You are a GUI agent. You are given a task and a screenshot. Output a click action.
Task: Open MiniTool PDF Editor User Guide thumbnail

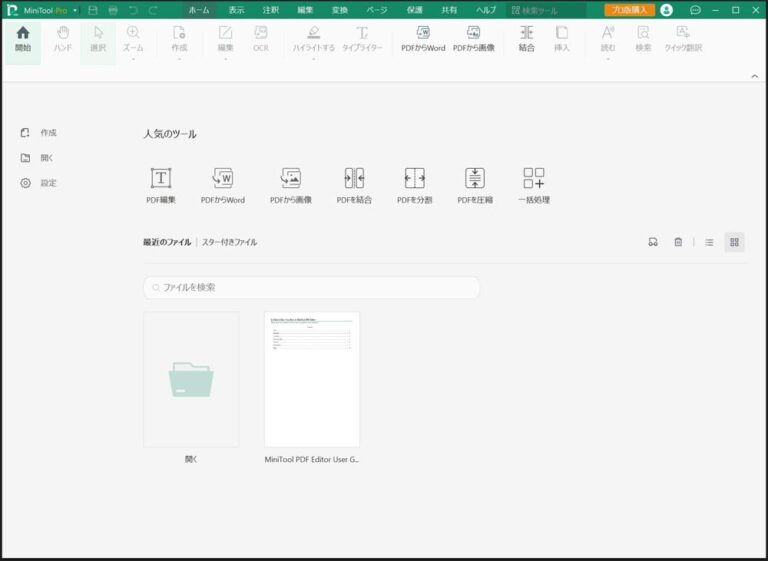coord(311,379)
